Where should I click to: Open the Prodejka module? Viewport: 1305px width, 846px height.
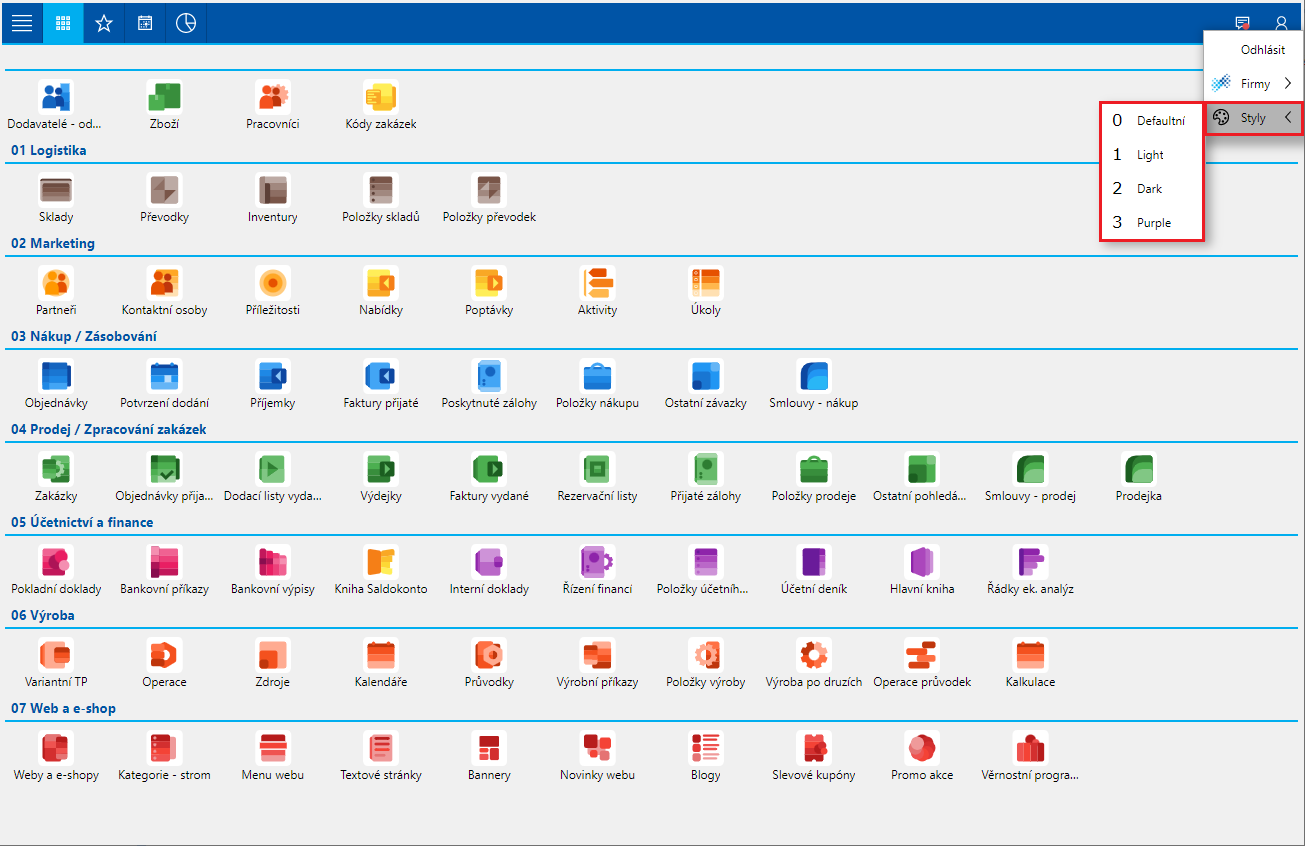click(1139, 476)
